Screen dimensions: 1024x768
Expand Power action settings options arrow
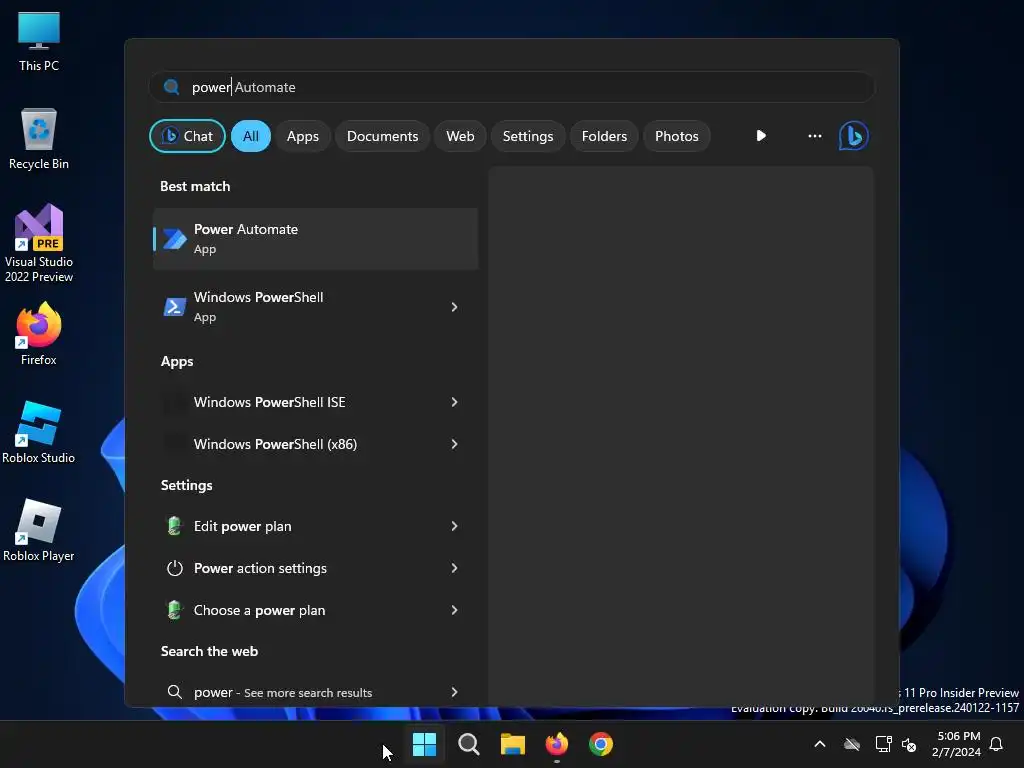pos(455,568)
